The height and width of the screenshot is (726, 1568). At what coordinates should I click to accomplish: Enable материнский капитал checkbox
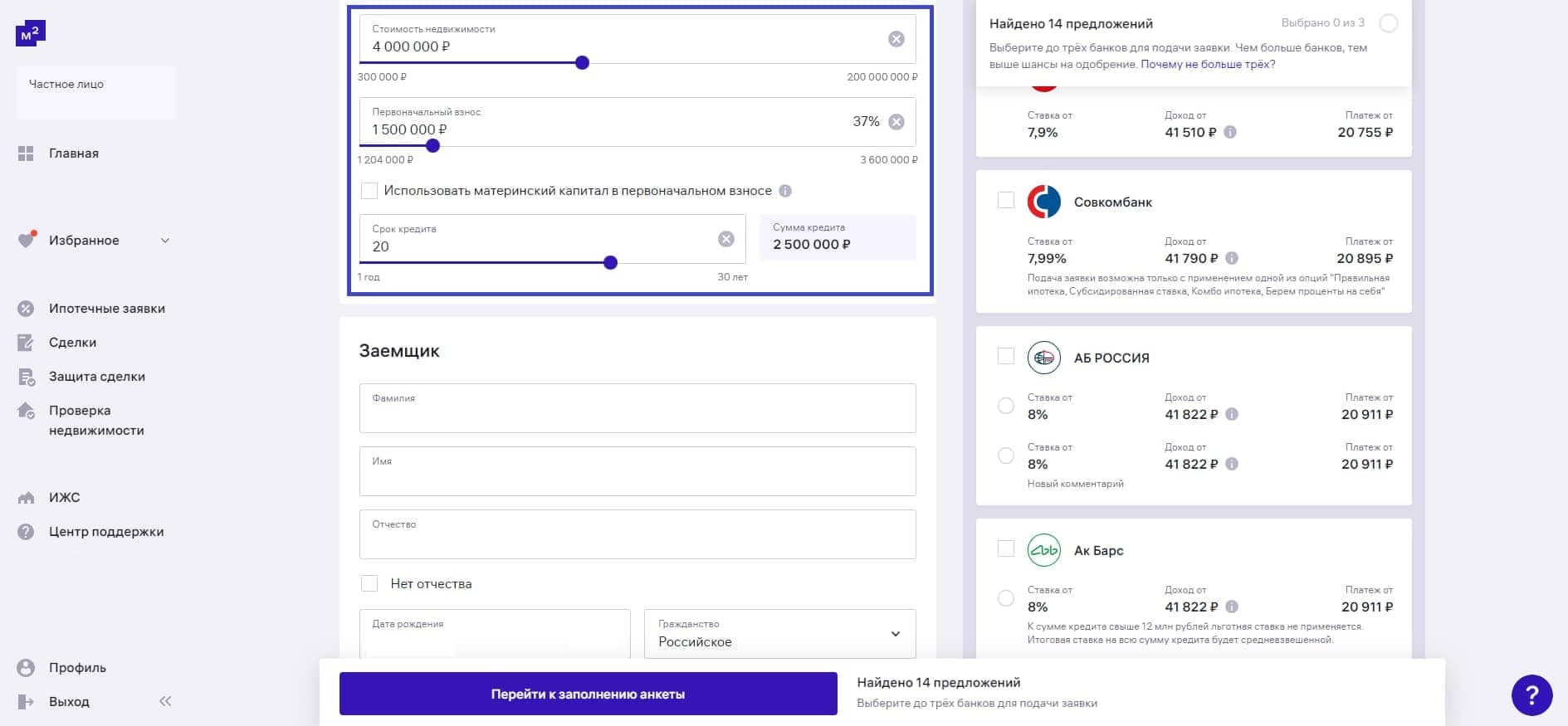pyautogui.click(x=369, y=191)
